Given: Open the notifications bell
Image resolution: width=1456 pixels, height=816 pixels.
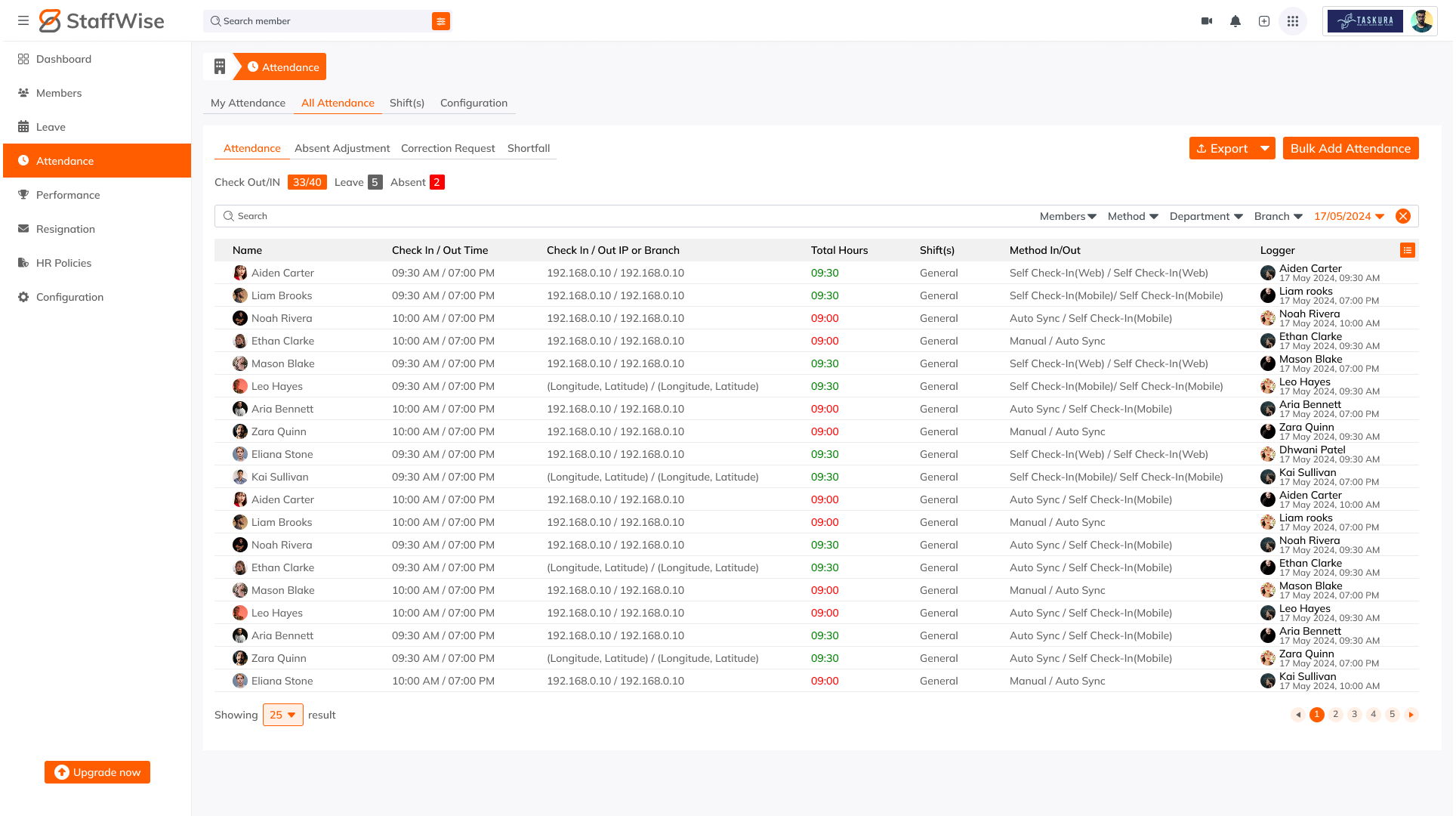Looking at the screenshot, I should coord(1235,21).
